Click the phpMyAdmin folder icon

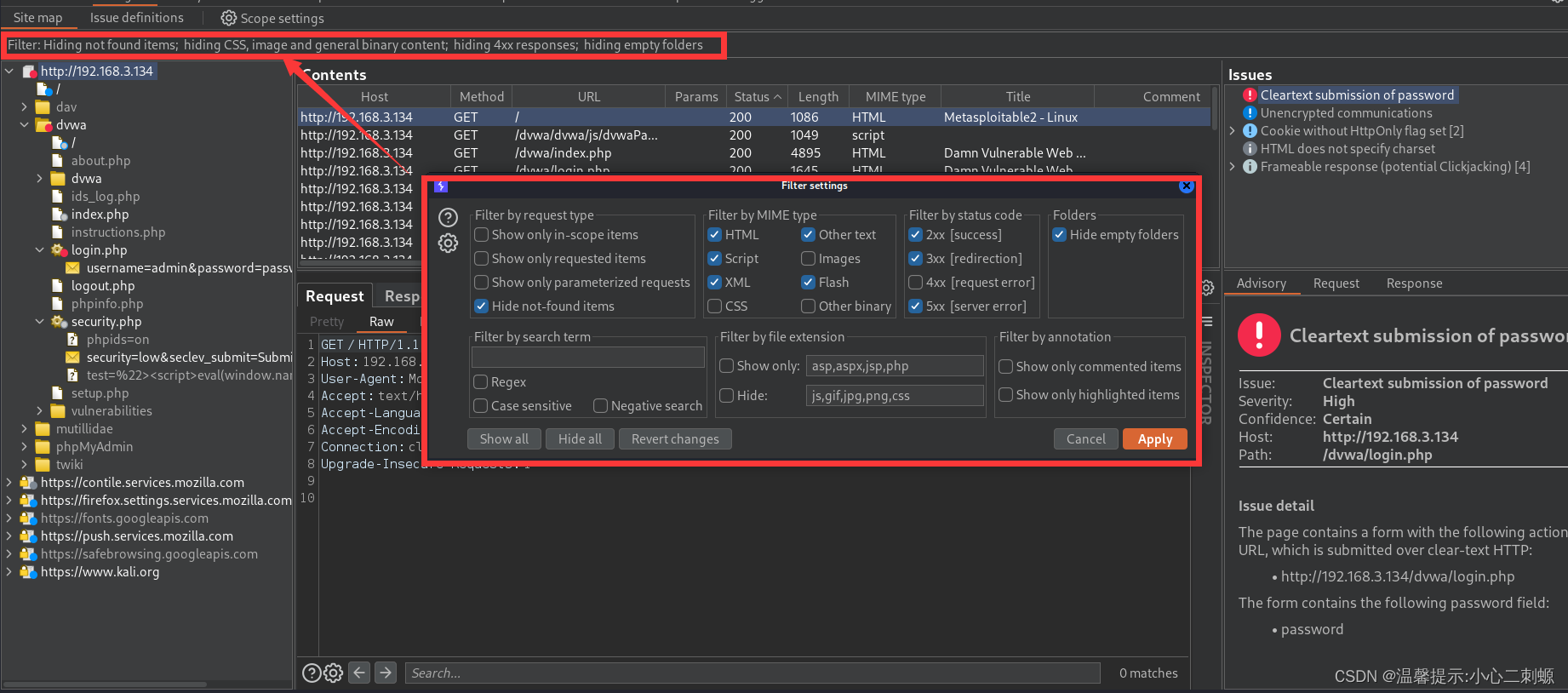tap(43, 447)
